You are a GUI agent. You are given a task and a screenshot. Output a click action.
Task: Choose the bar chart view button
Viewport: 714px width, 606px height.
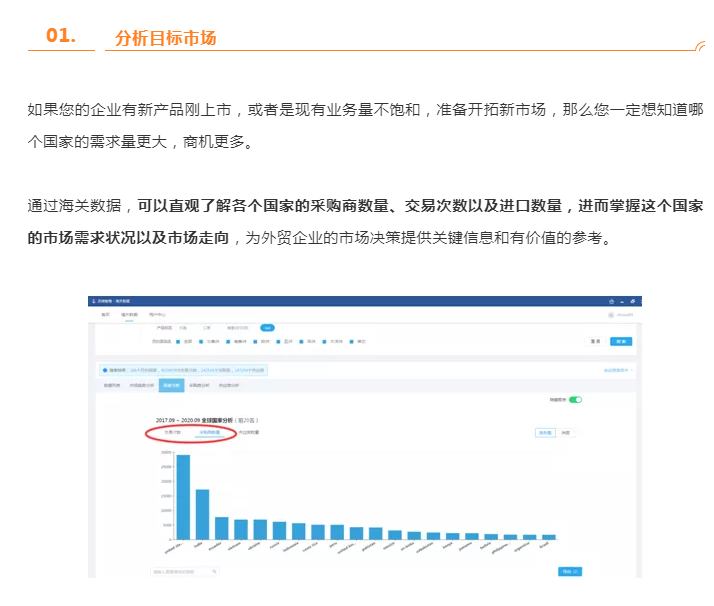(x=545, y=433)
